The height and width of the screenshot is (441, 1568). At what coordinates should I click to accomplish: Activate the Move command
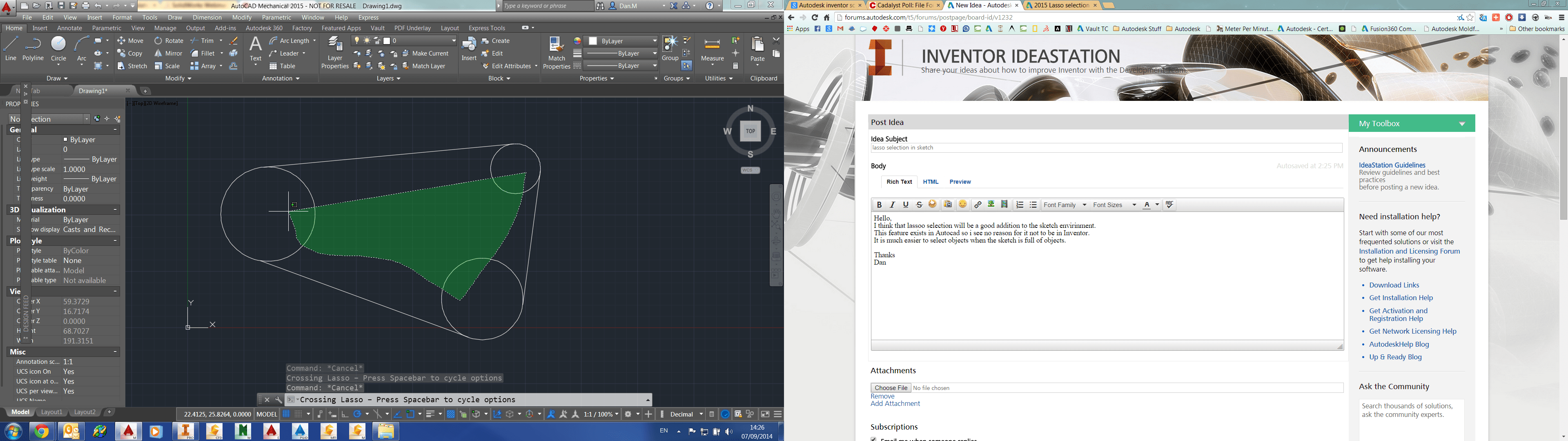(130, 40)
